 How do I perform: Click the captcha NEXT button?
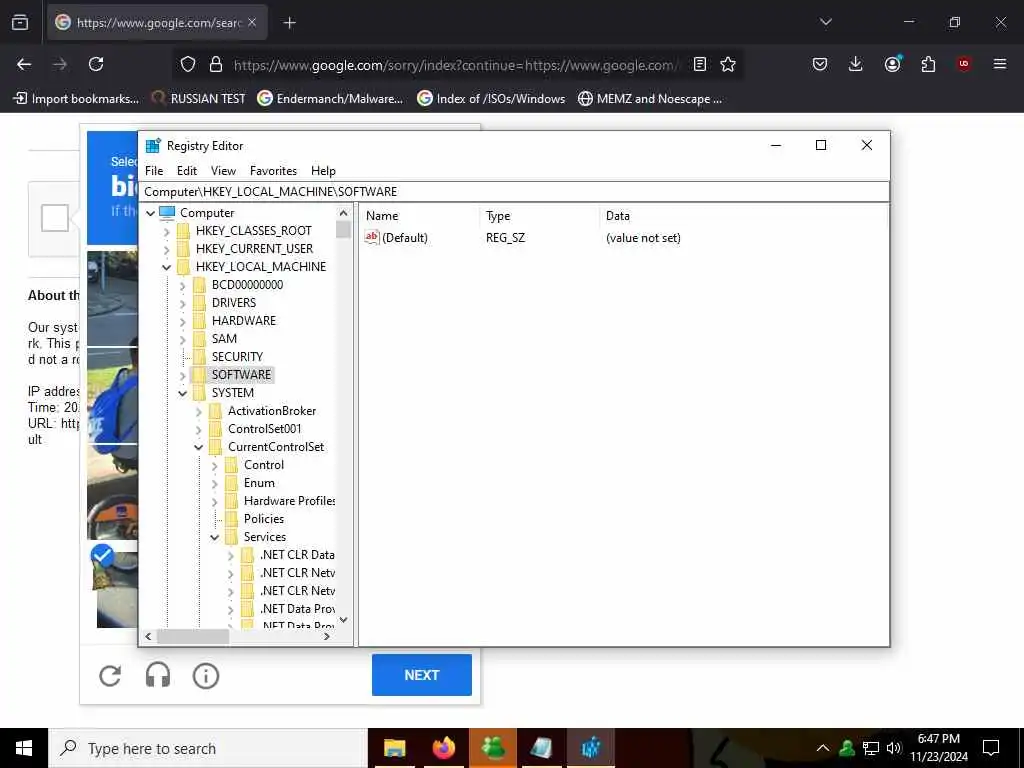click(x=422, y=675)
